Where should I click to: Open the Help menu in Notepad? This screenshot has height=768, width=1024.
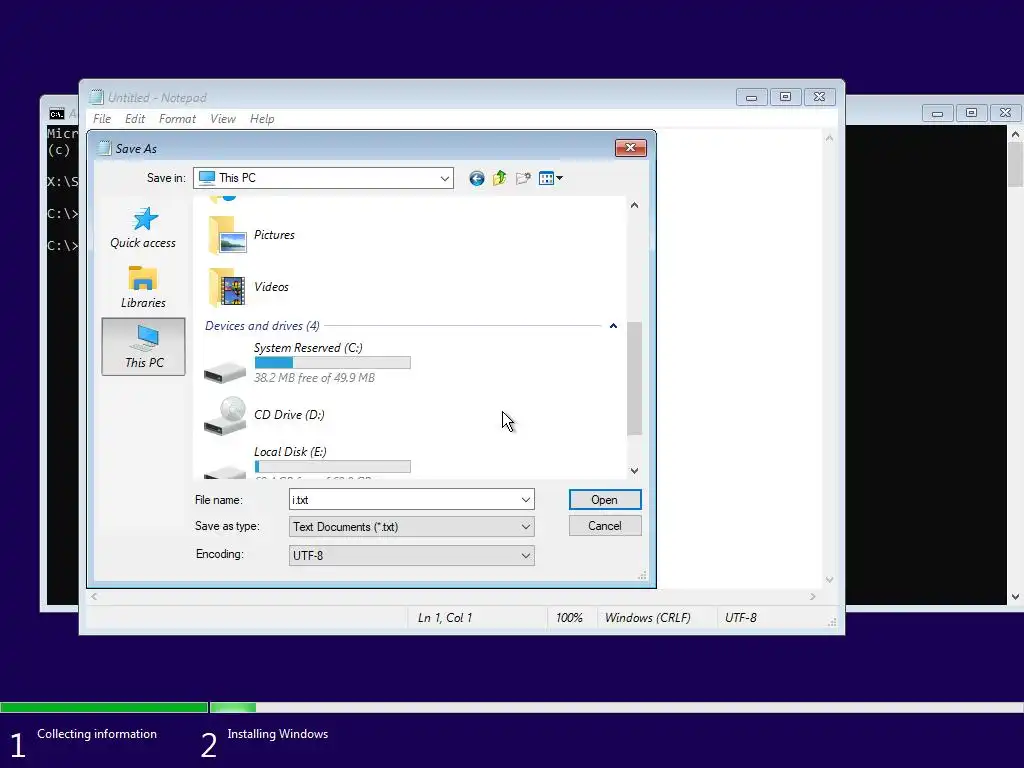click(262, 119)
